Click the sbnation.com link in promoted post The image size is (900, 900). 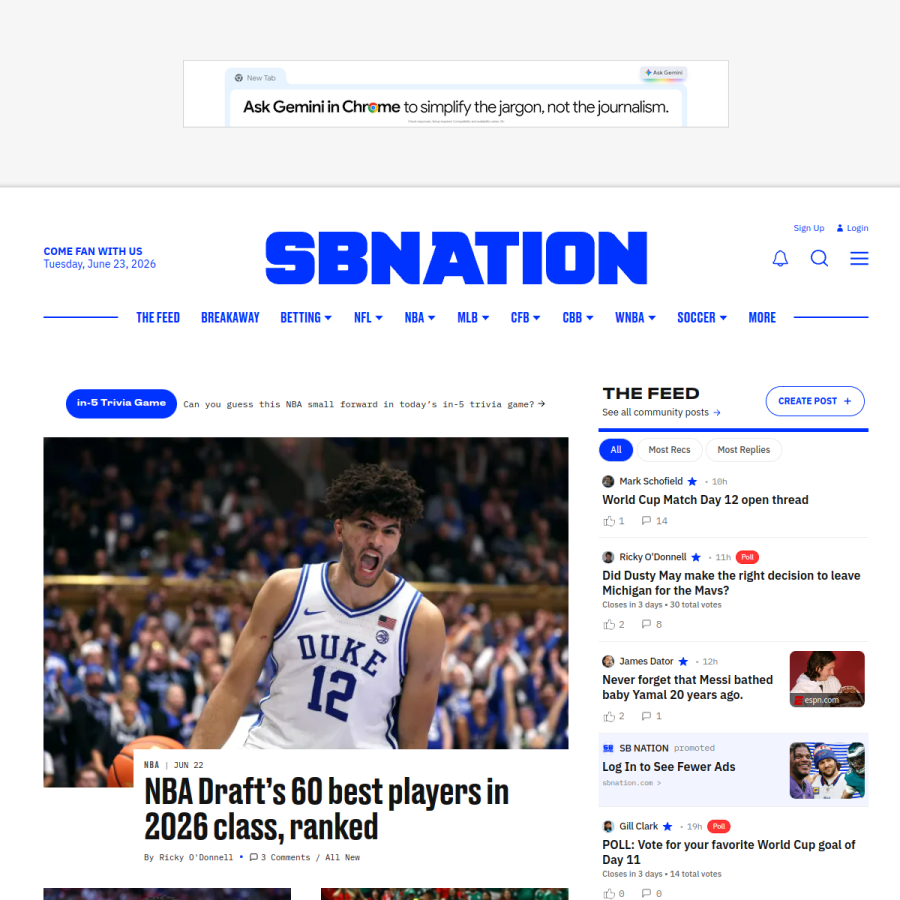click(631, 783)
